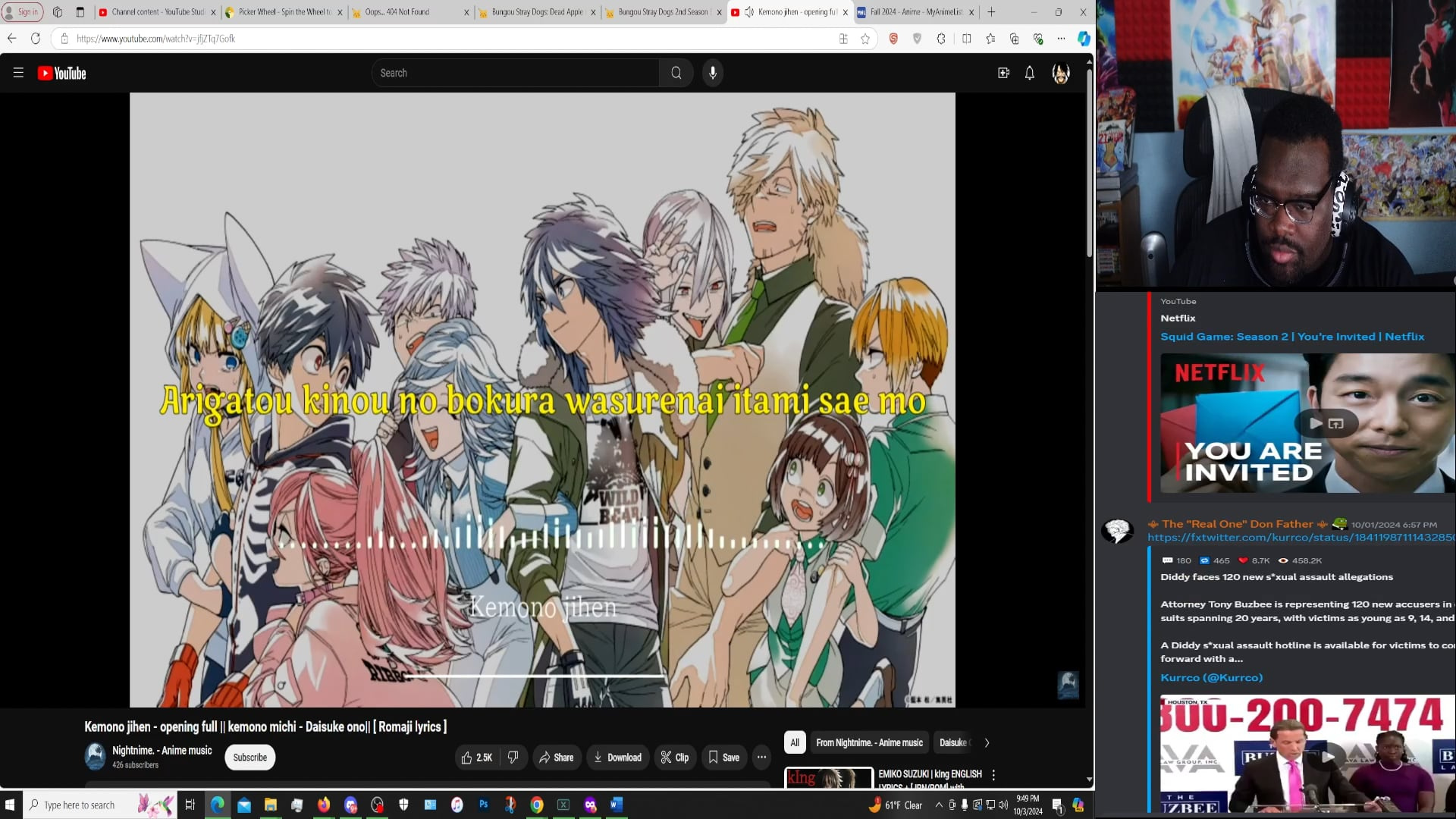This screenshot has height=819, width=1456.
Task: Show hidden system tray icons
Action: pyautogui.click(x=939, y=805)
